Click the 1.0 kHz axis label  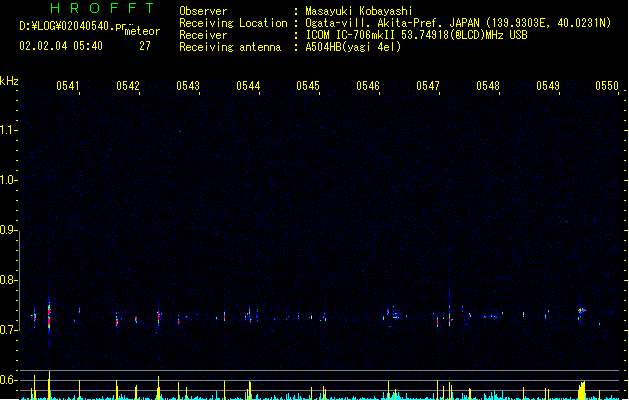click(8, 180)
